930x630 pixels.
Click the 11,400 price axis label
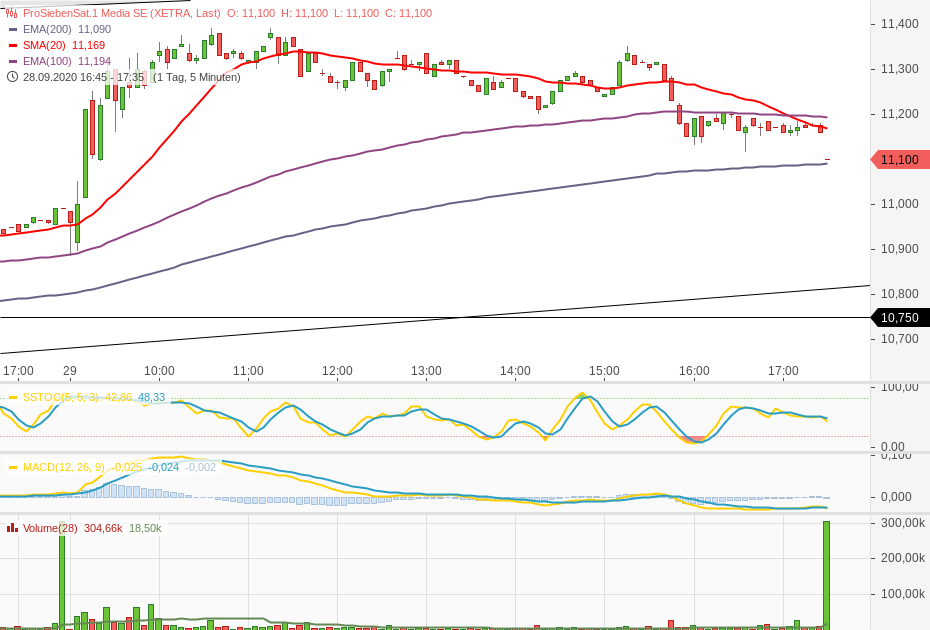899,24
